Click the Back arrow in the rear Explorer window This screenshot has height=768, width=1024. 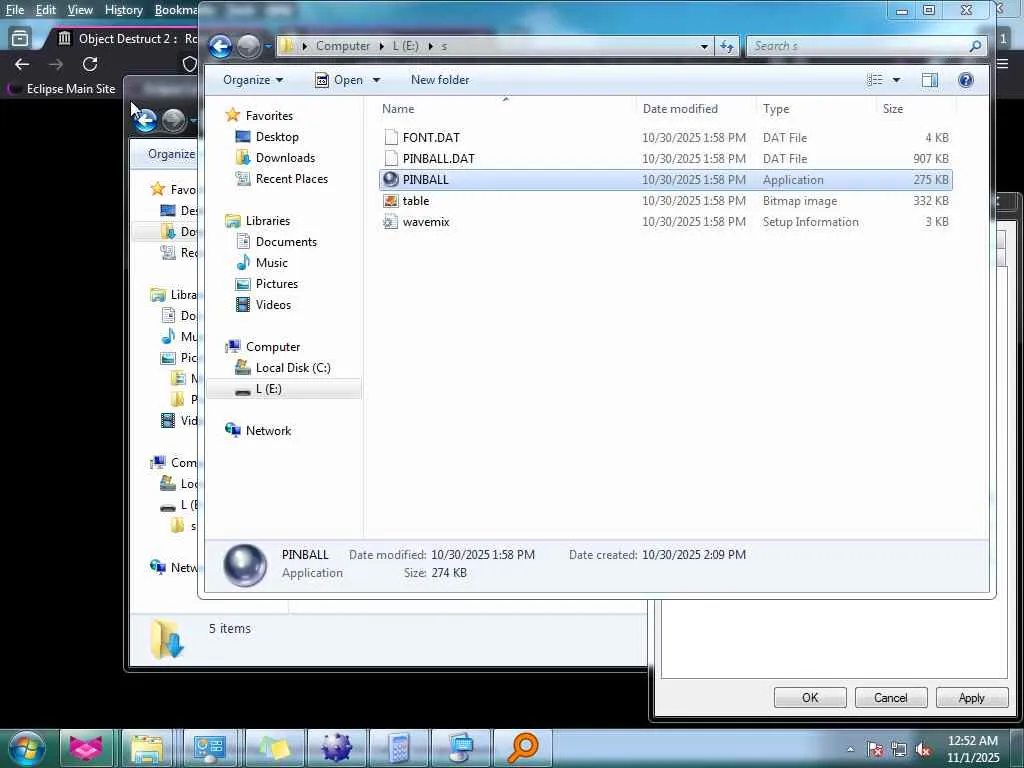(x=145, y=120)
